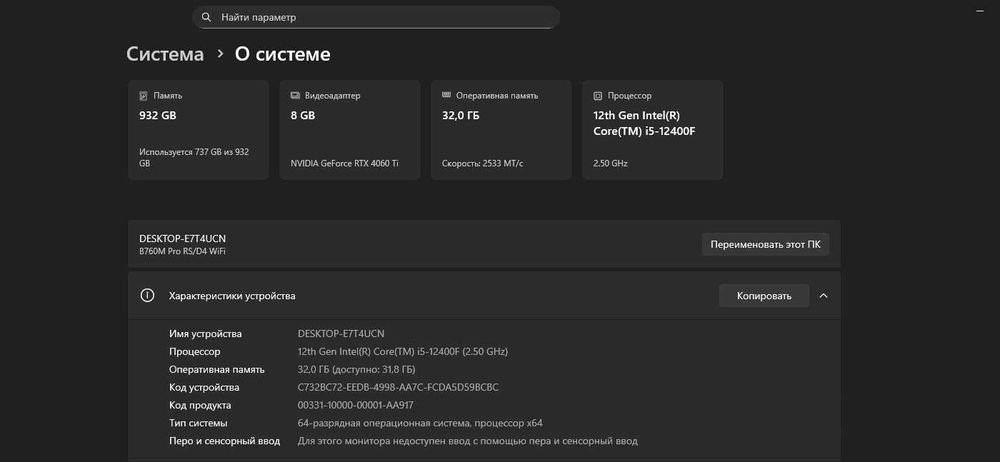This screenshot has width=1000, height=462.
Task: Click the 'Перо и сенсорный ввод' label
Action: click(224, 441)
